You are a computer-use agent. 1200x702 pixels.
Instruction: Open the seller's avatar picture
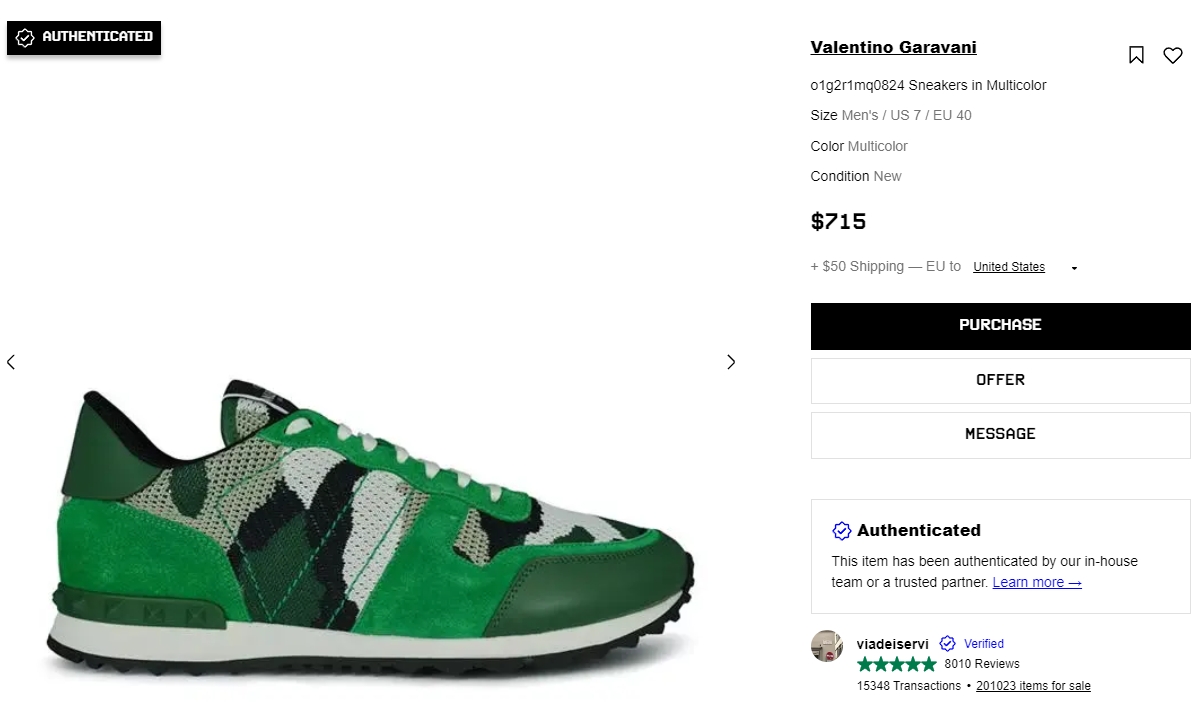[x=827, y=646]
